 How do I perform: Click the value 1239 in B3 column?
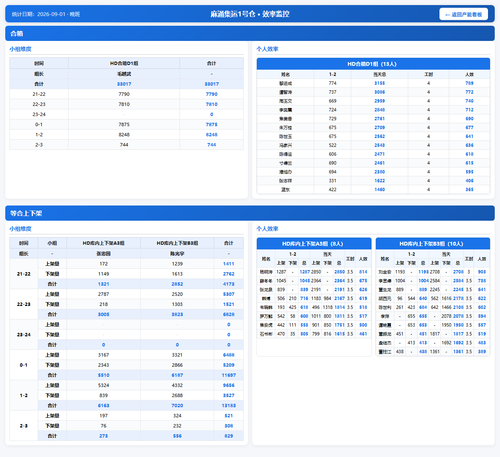pos(177,264)
